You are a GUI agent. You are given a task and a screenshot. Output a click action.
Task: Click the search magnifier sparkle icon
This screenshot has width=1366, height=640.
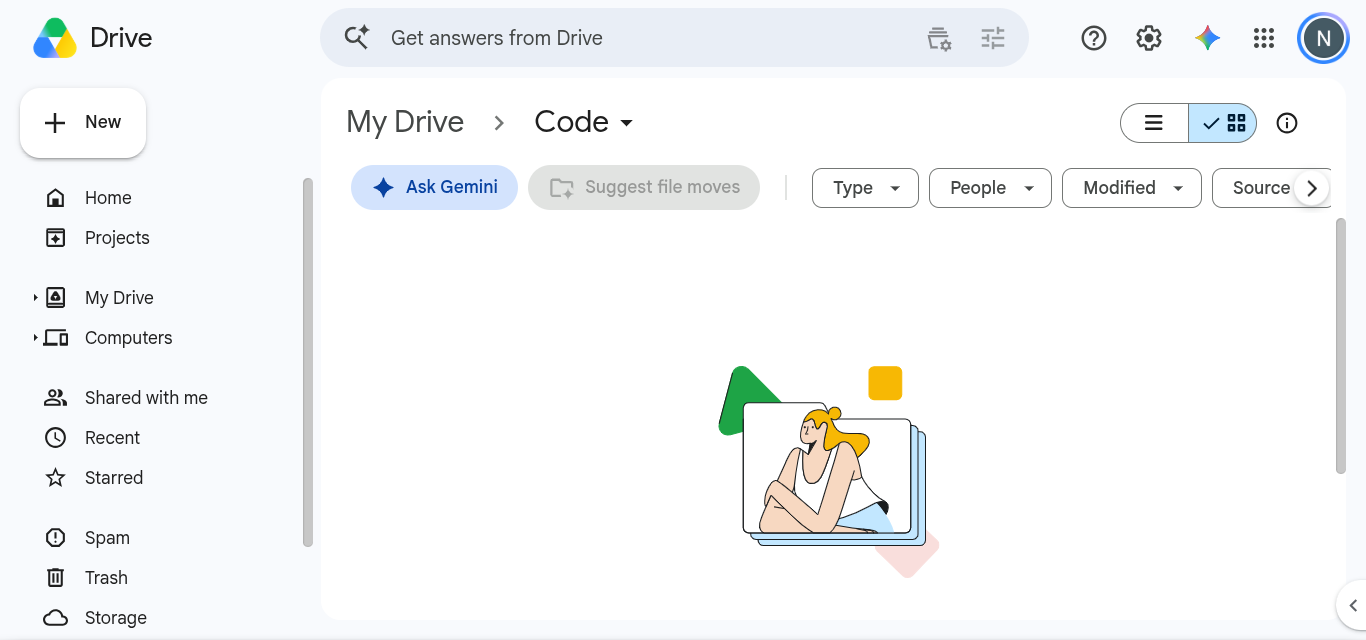357,38
